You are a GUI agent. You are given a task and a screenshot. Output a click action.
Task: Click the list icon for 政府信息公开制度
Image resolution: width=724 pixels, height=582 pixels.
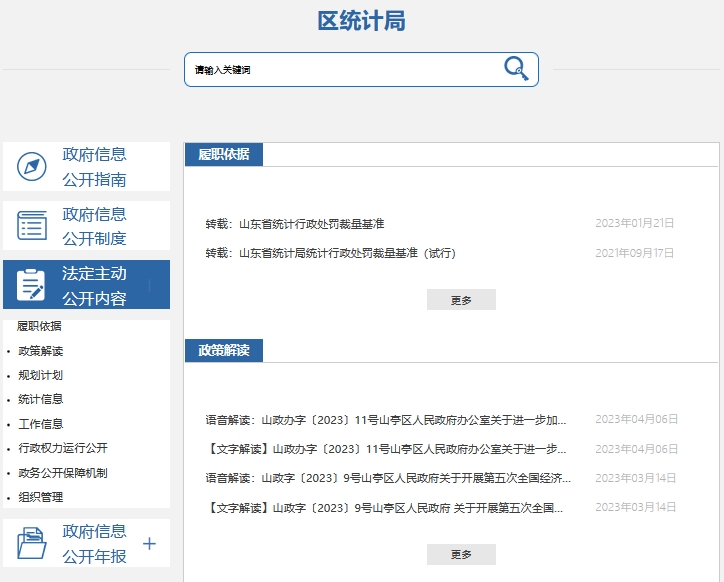32,226
